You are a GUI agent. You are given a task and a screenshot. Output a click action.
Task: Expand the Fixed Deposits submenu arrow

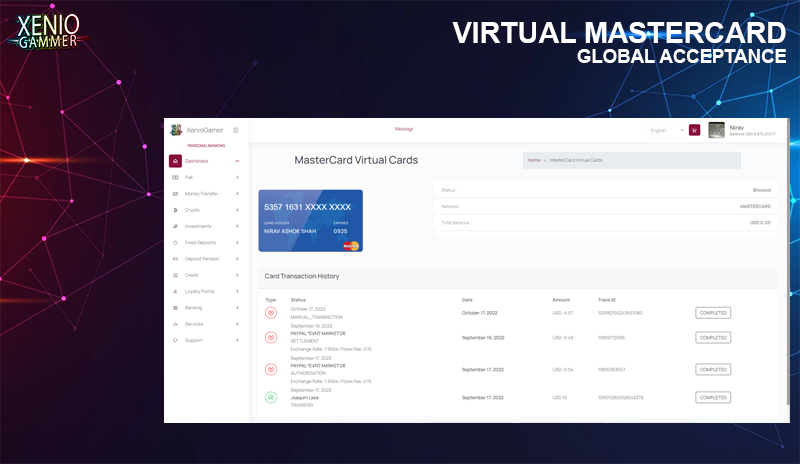[x=237, y=242]
